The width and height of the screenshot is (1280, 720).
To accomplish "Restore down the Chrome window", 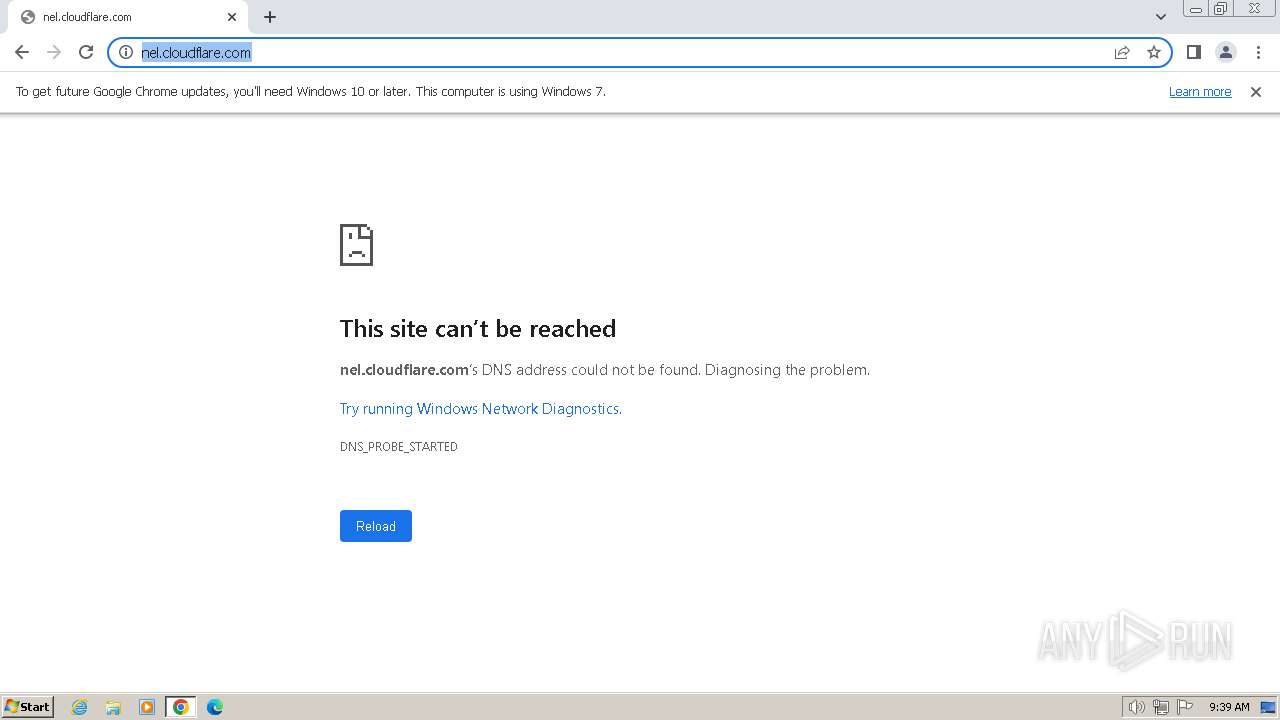I will pos(1221,9).
